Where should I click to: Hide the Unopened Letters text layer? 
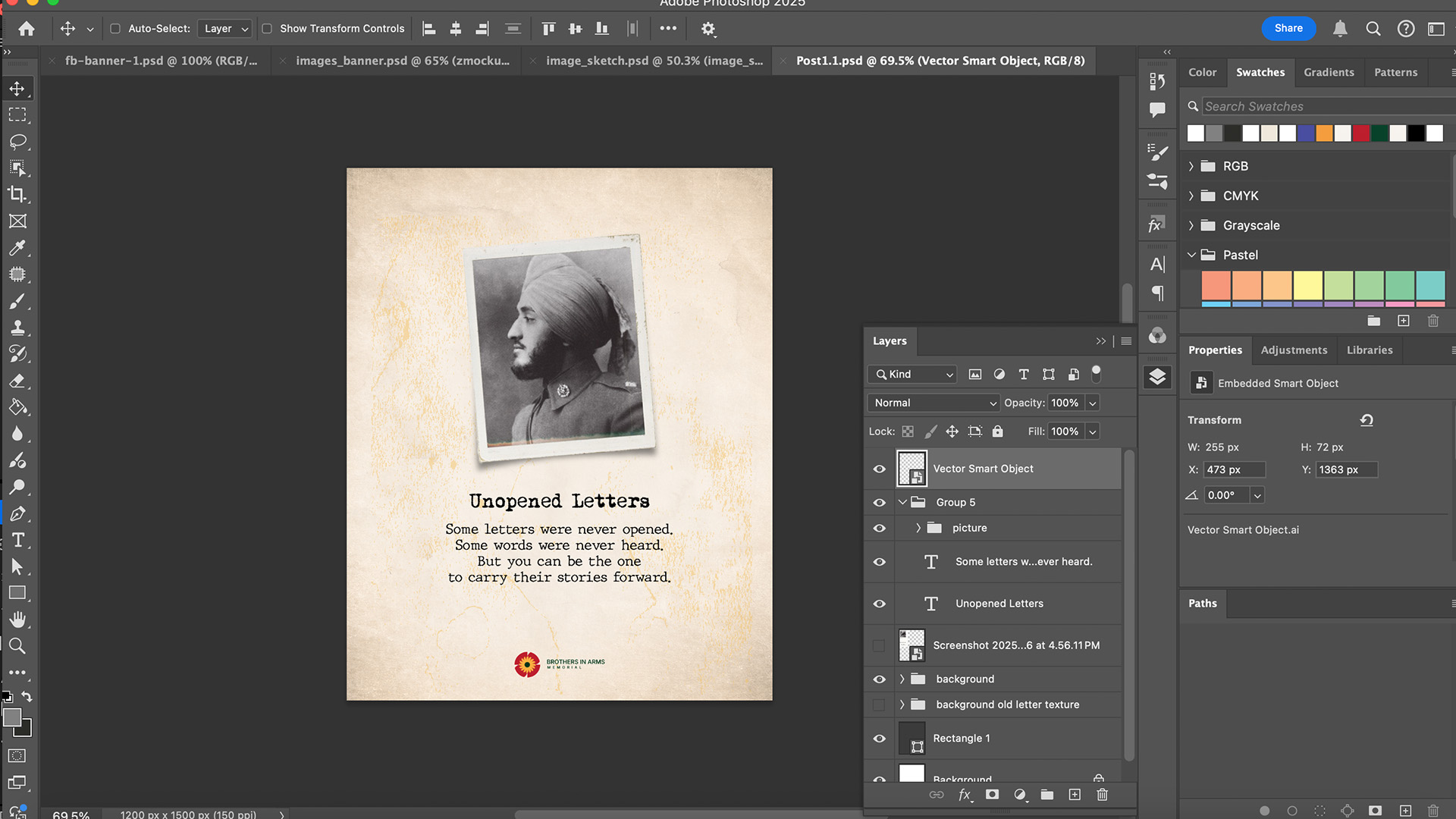click(x=879, y=604)
